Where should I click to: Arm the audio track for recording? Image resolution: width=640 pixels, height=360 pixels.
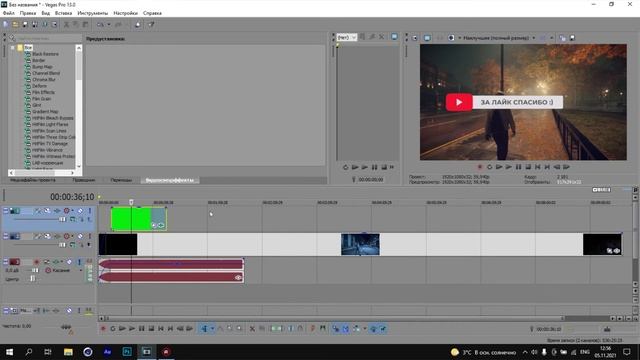coord(36,262)
